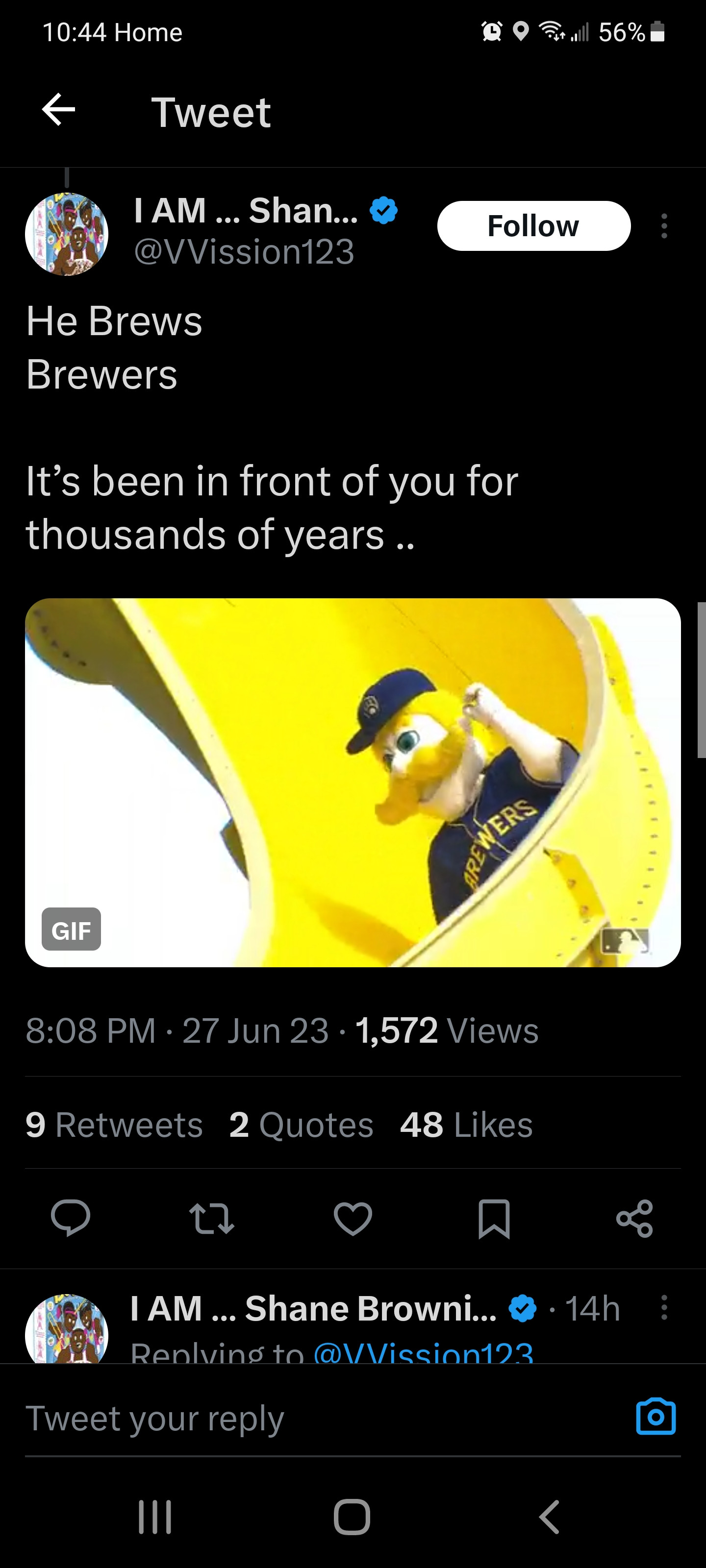Tap the reply speech bubble icon
Image resolution: width=706 pixels, height=1568 pixels.
71,1218
